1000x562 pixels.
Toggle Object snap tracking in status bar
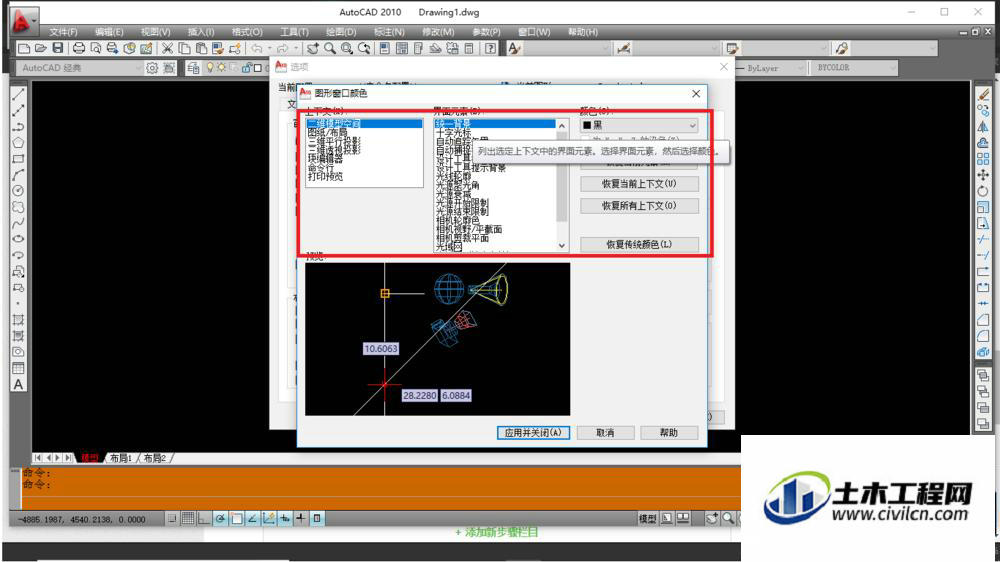point(253,519)
